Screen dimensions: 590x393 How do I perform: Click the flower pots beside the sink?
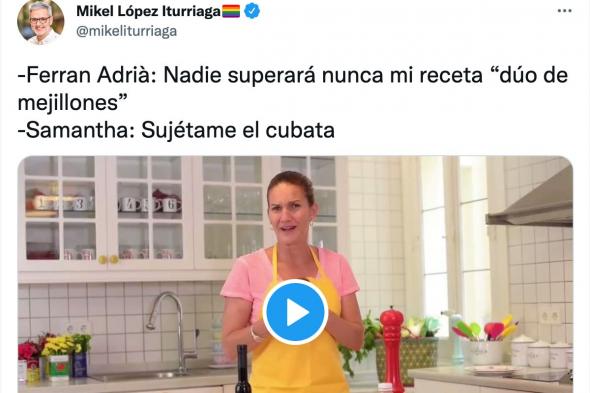tap(54, 357)
